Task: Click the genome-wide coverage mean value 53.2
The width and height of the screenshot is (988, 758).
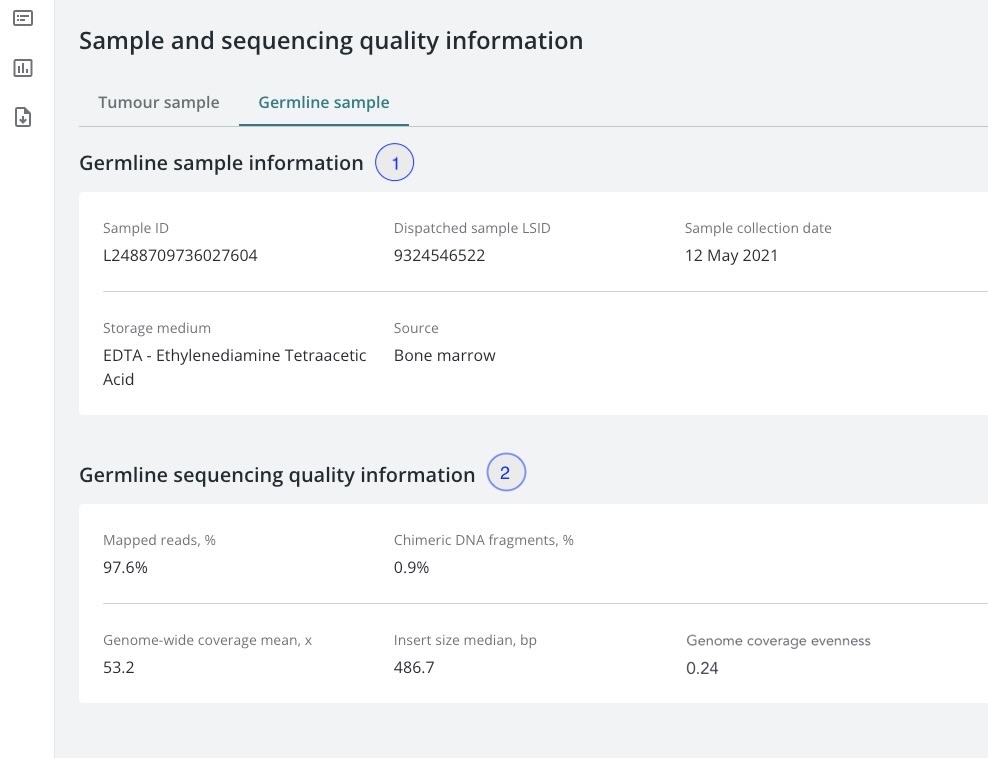Action: point(120,667)
